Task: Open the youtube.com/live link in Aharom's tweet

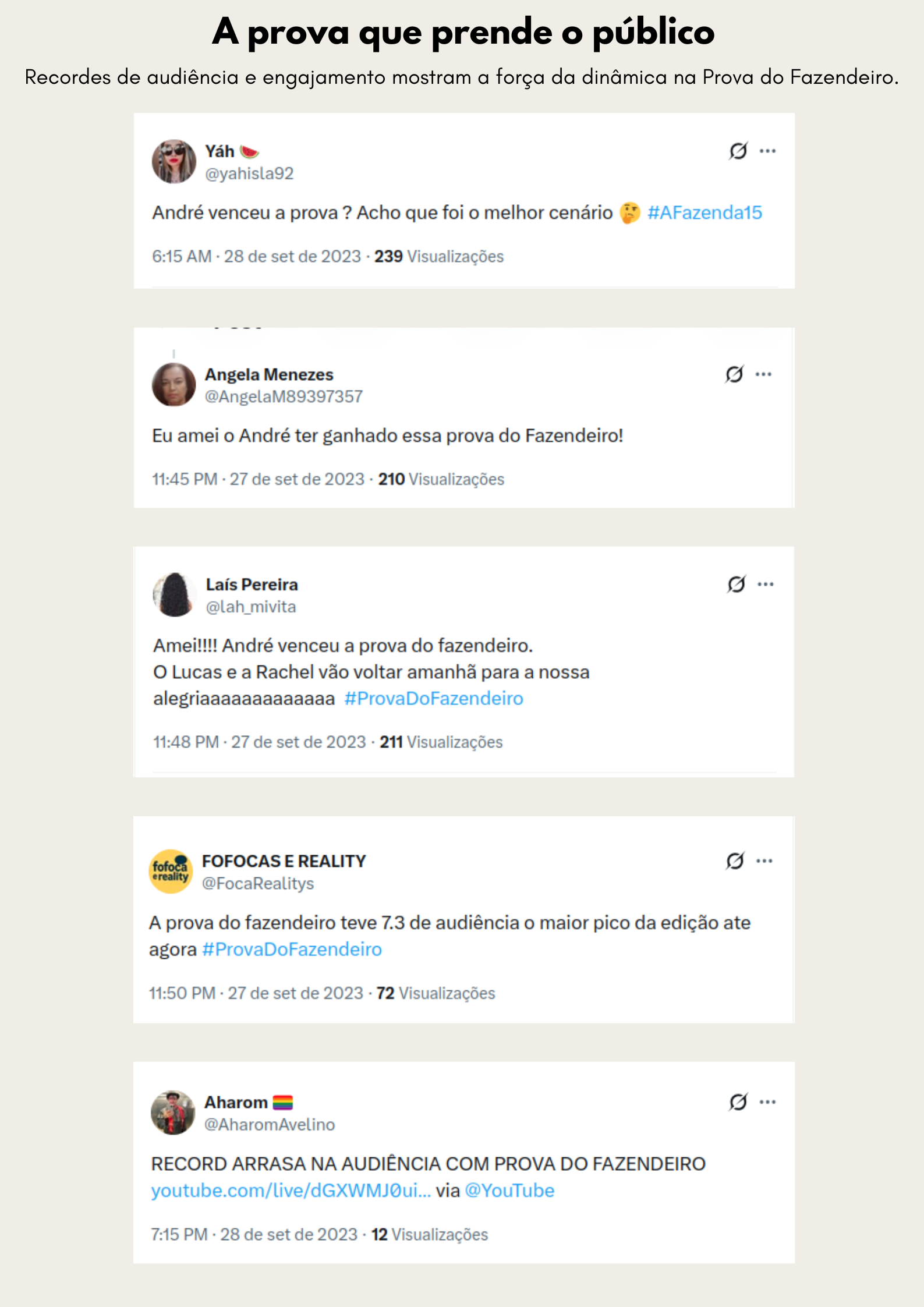Action: [x=291, y=1191]
